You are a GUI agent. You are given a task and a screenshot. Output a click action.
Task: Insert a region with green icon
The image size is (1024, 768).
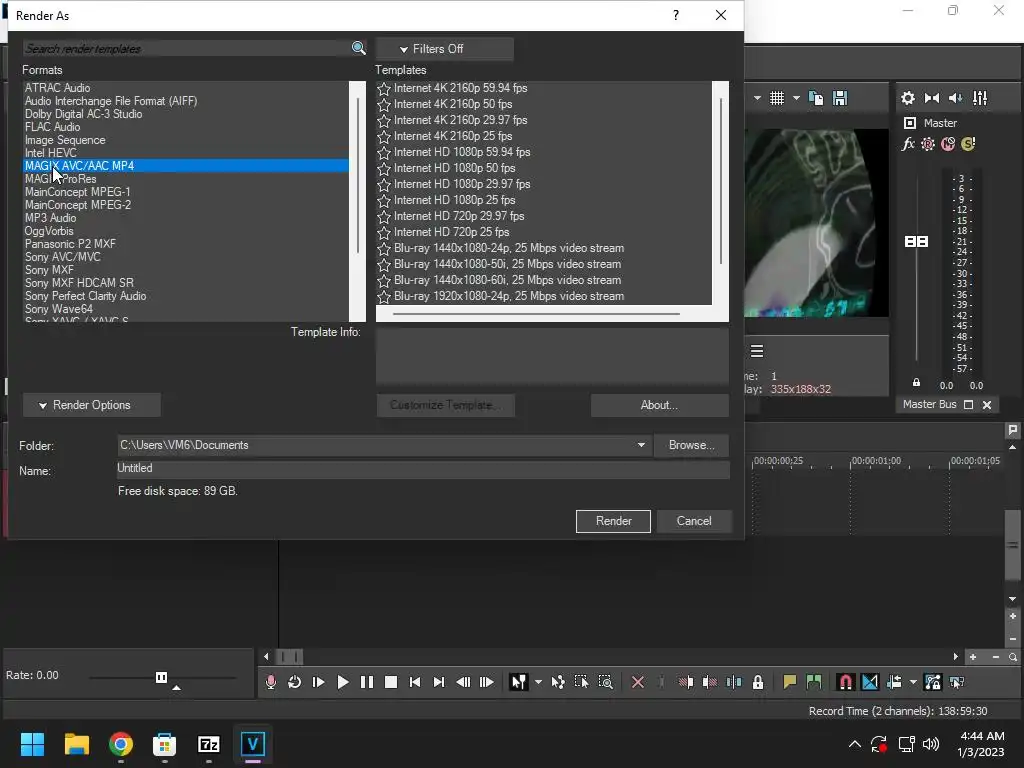point(814,682)
